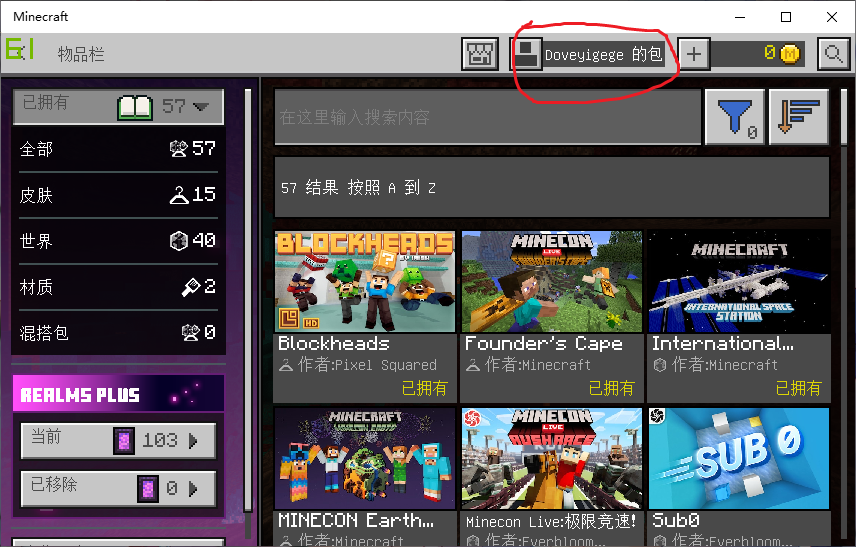Open the magnifying glass search icon
The image size is (856, 547).
click(x=833, y=53)
